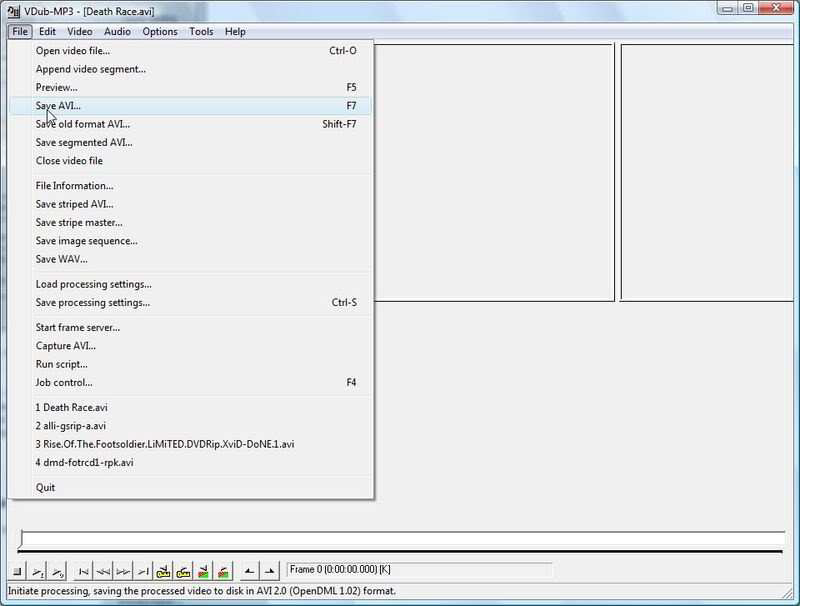The image size is (815, 606).
Task: Go to previous key frame
Action: (163, 572)
